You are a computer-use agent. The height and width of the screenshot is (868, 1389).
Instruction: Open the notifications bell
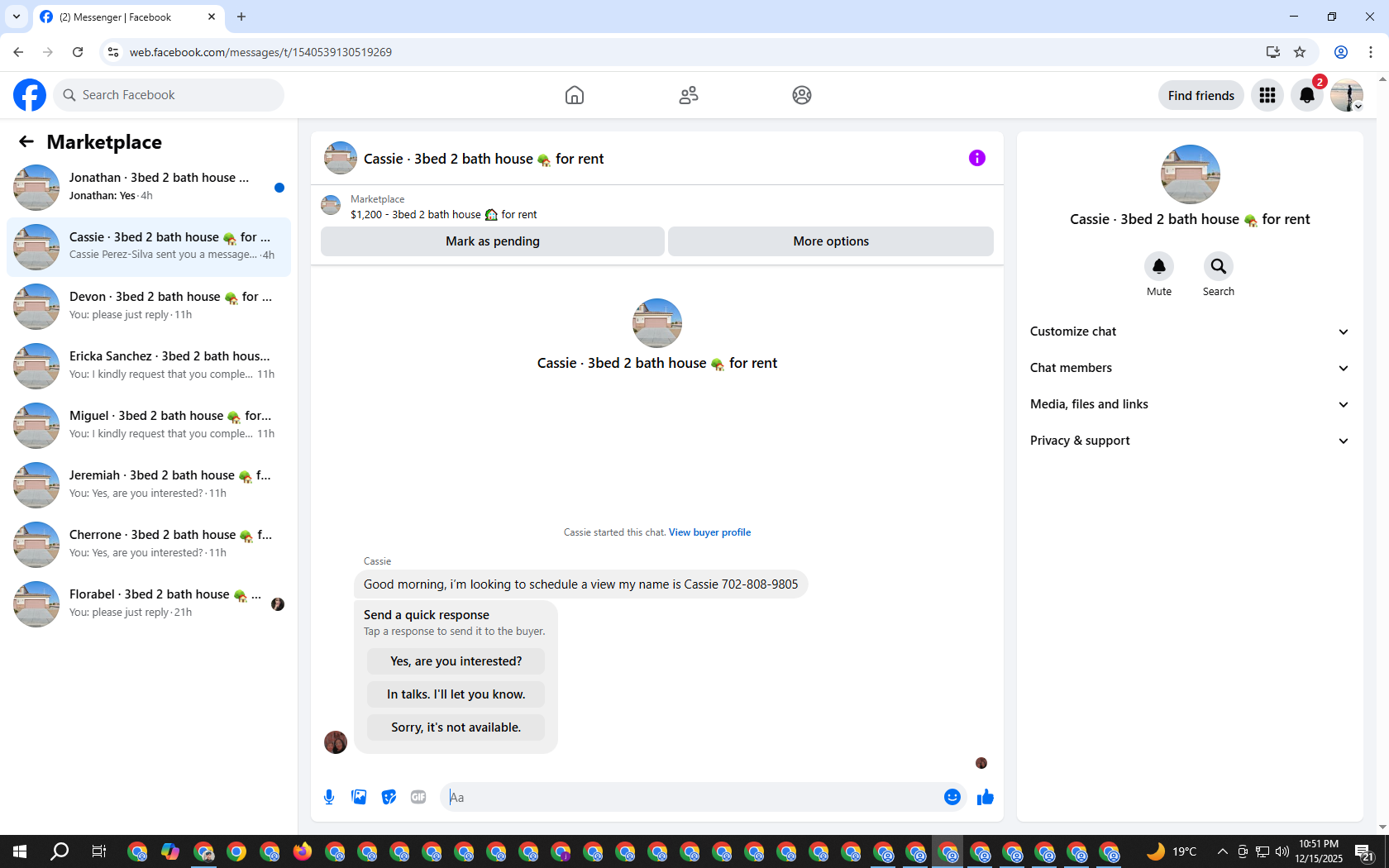[x=1307, y=95]
